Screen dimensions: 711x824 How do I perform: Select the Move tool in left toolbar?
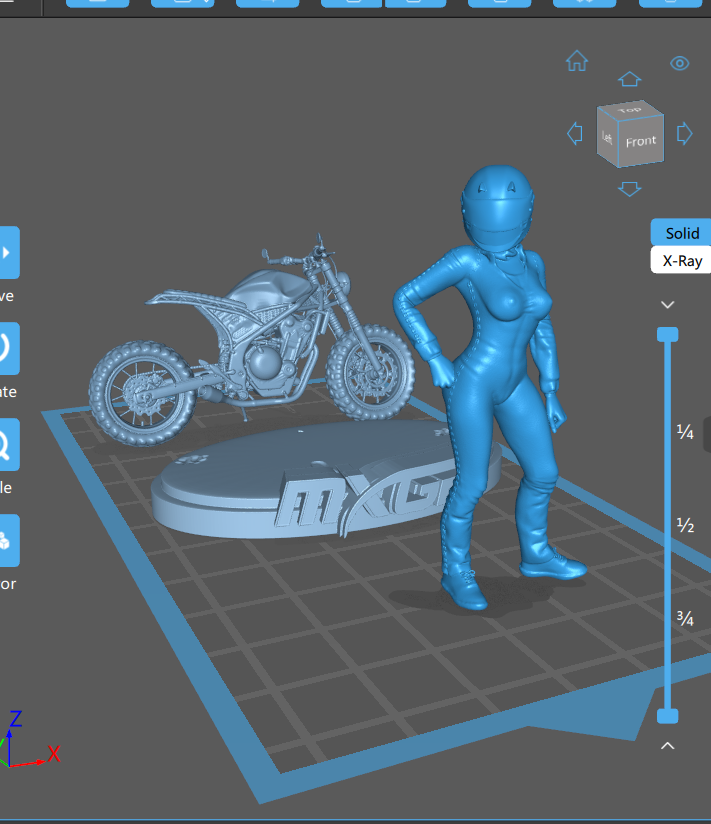[x=9, y=253]
